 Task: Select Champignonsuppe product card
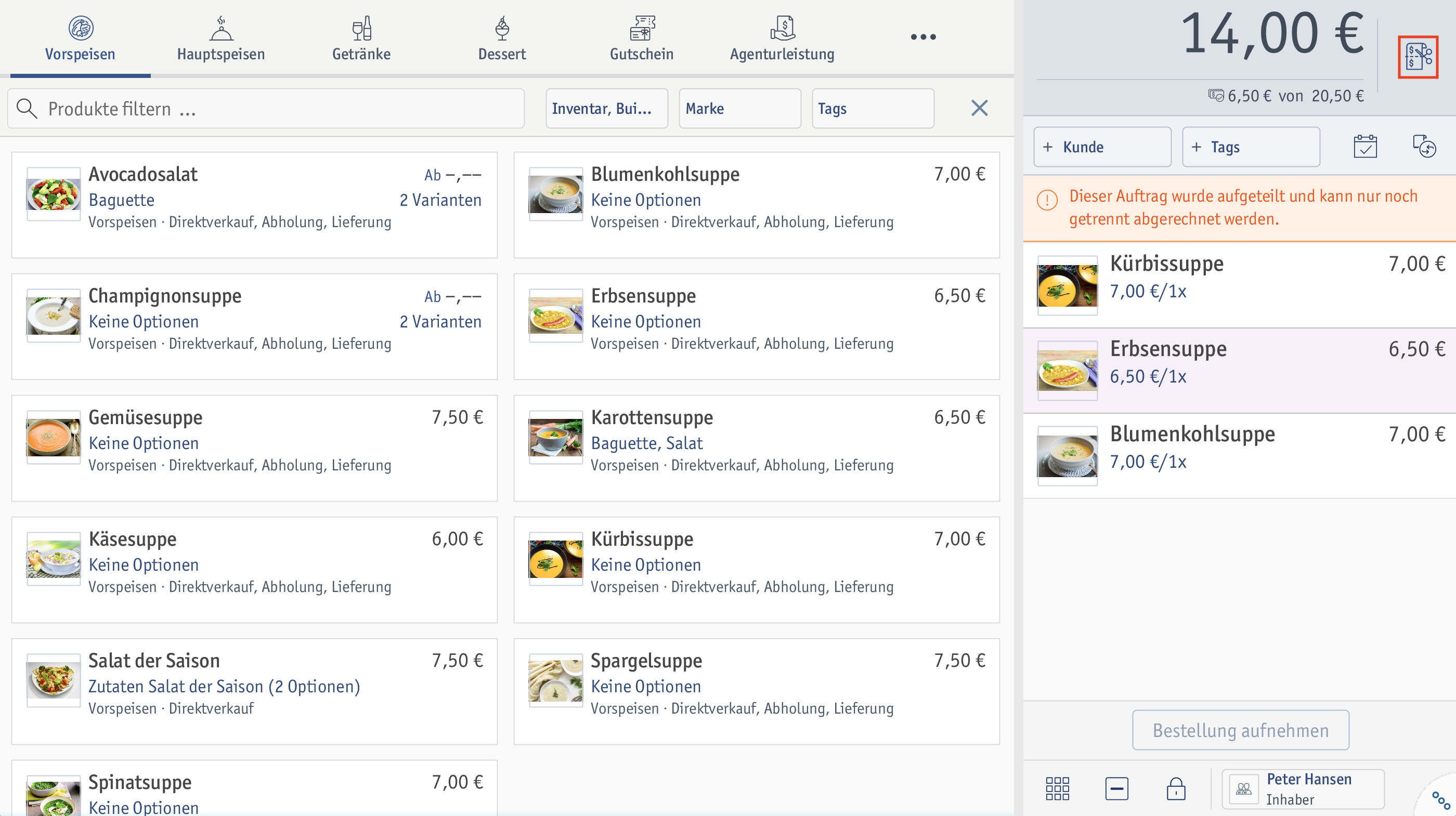point(254,326)
